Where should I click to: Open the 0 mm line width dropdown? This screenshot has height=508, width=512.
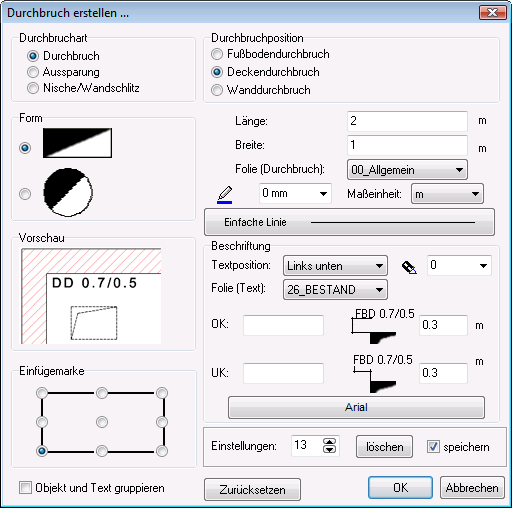[x=295, y=193]
